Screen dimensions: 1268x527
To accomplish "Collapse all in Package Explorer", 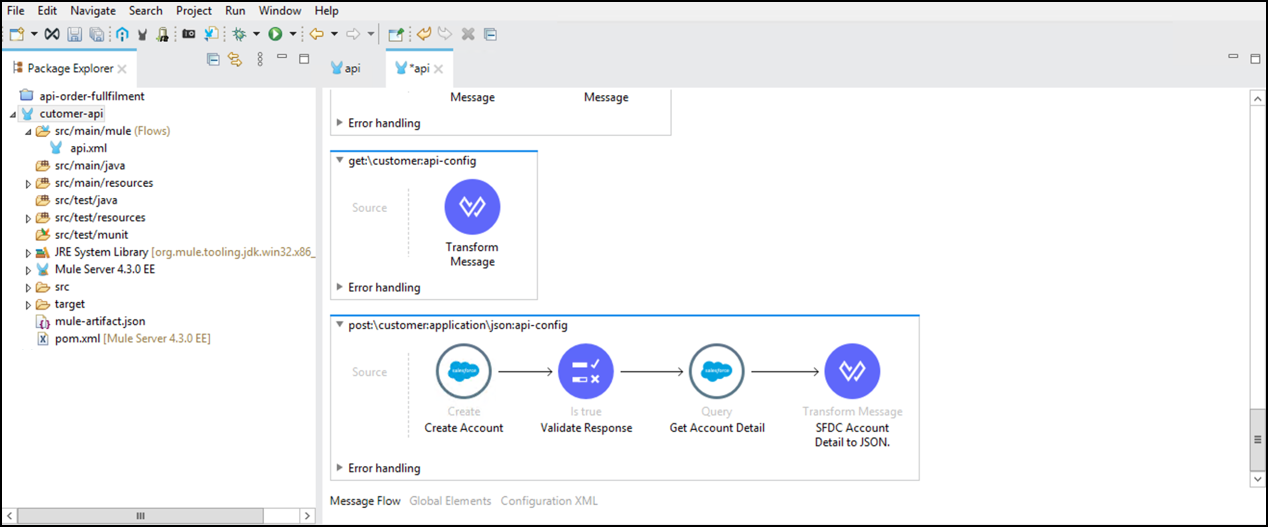I will coord(213,59).
